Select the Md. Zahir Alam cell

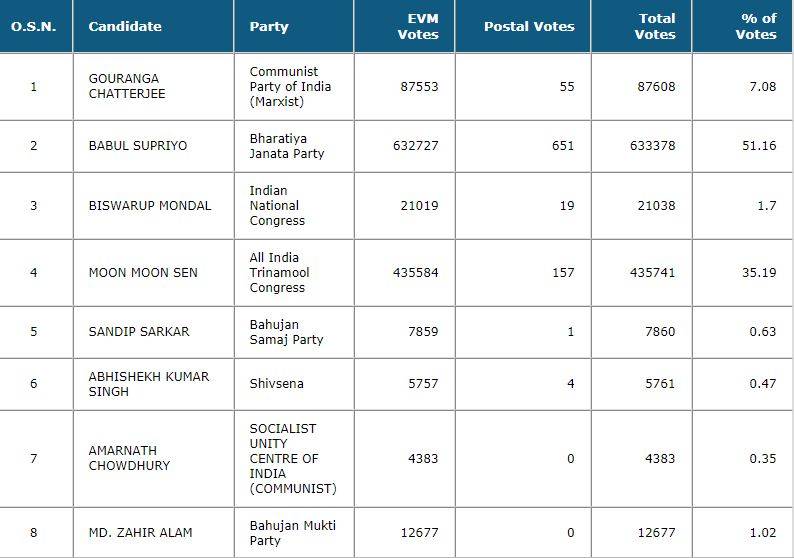[138, 532]
